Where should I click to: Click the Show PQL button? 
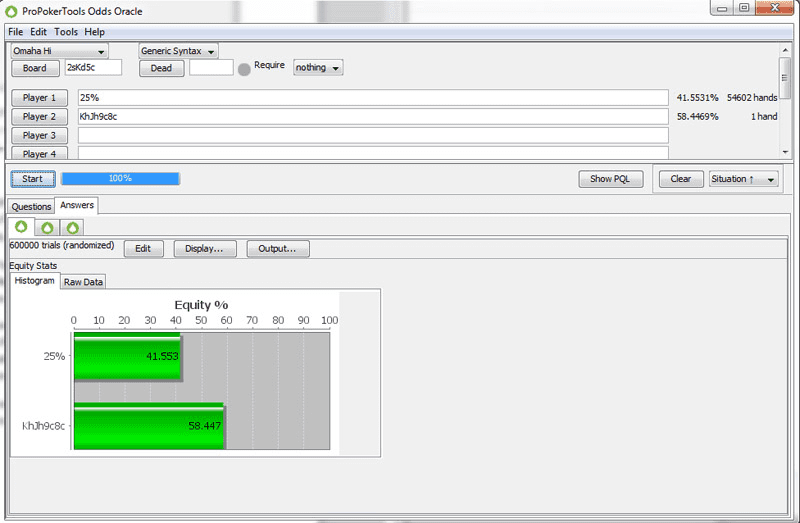610,179
